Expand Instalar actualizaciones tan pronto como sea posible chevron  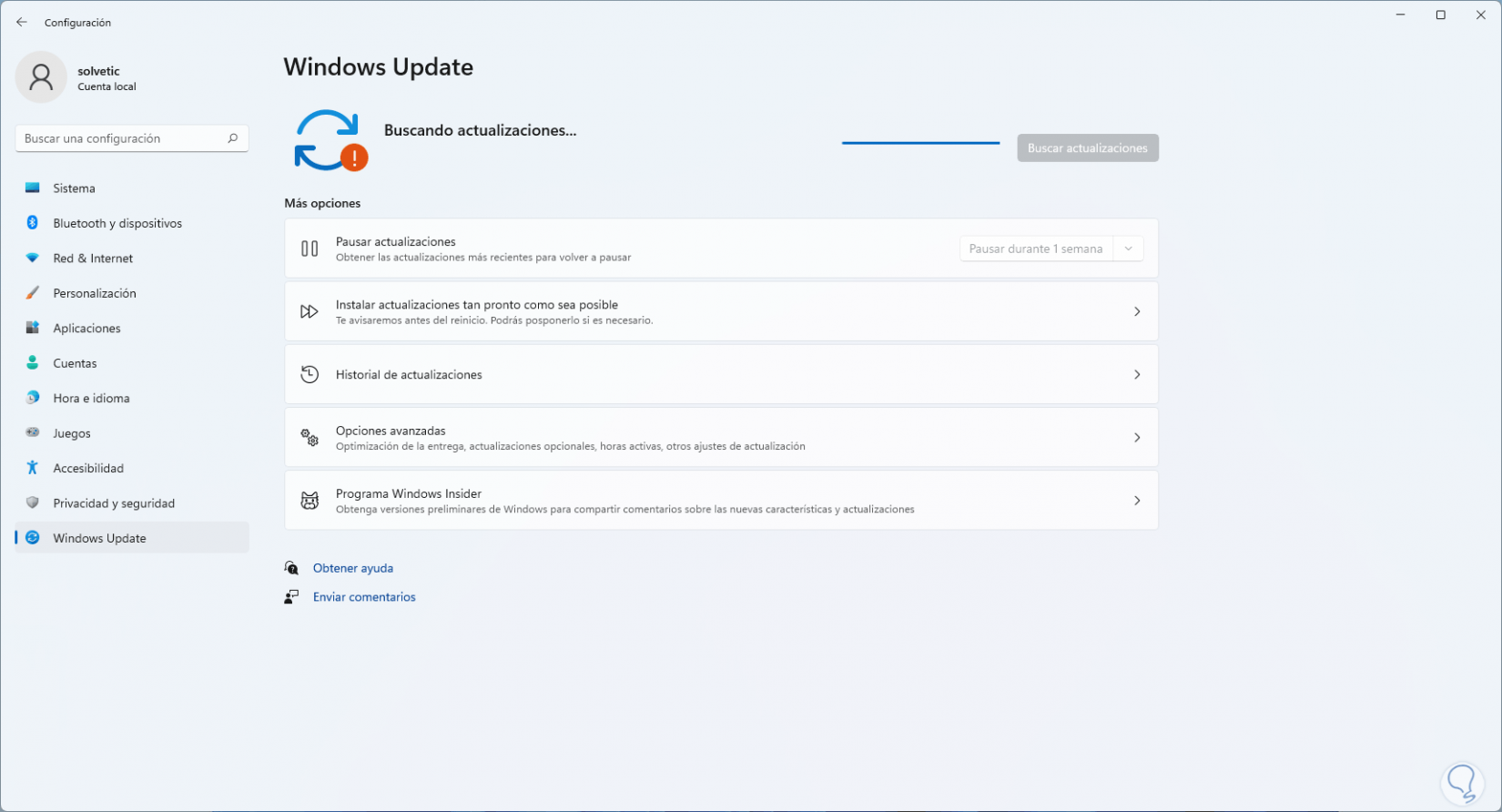point(1137,311)
